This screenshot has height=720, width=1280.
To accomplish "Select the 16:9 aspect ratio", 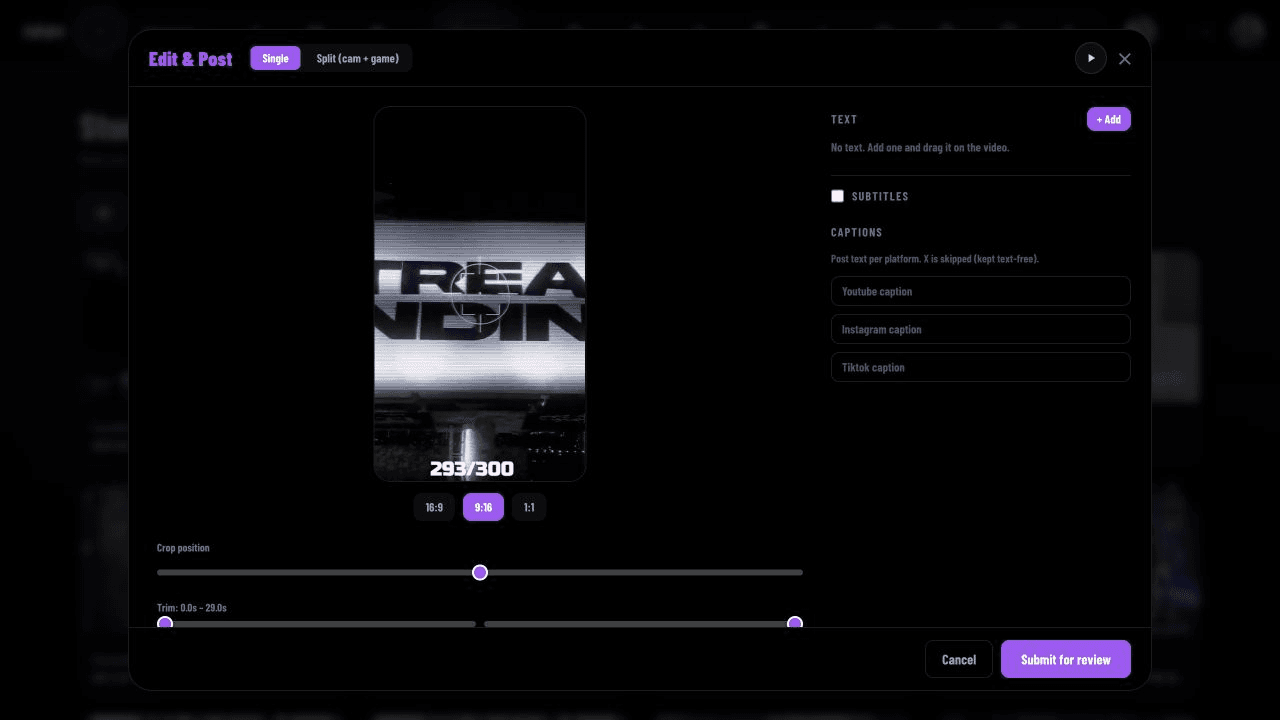I will tap(434, 507).
